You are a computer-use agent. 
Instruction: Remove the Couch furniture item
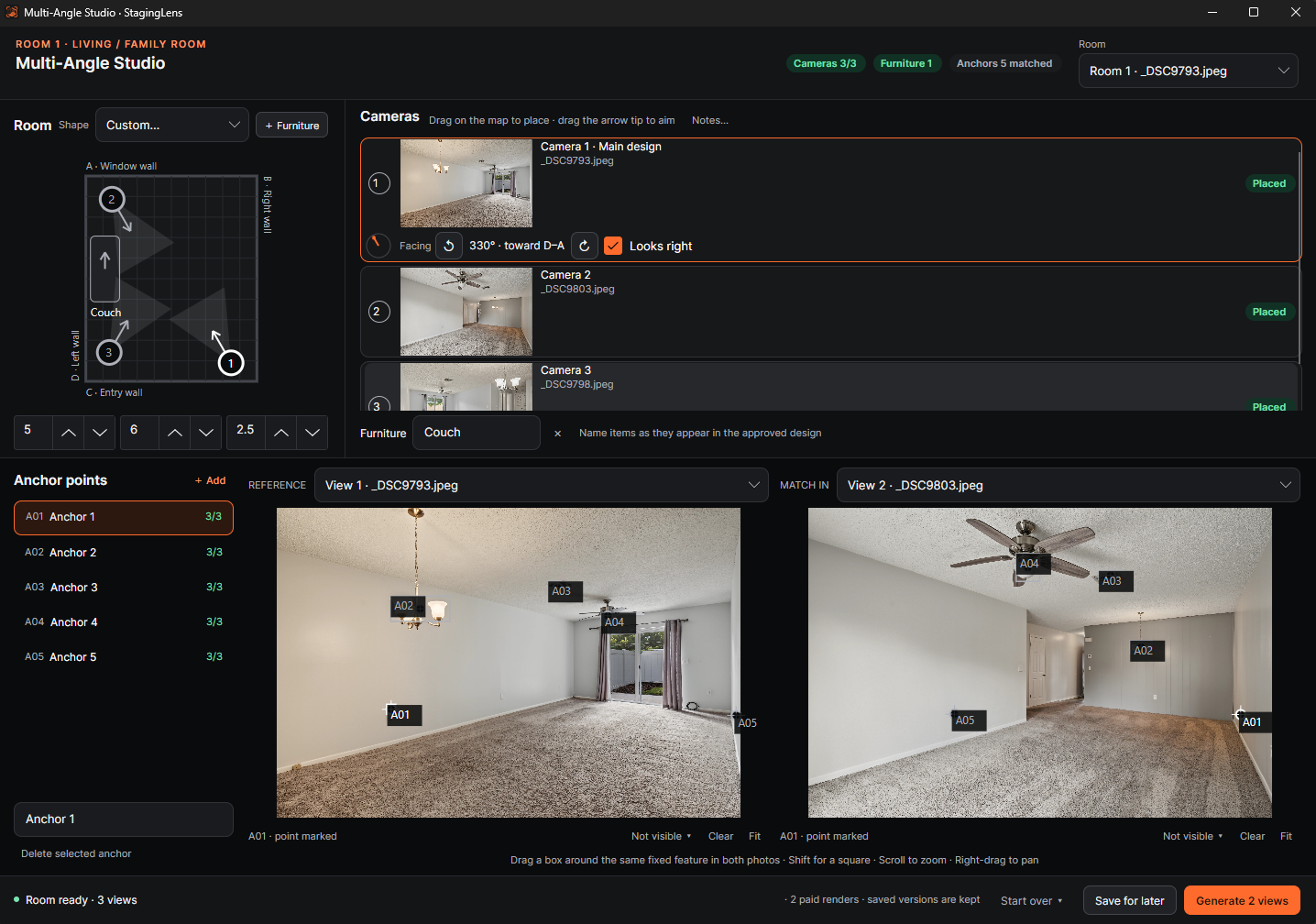tap(557, 434)
